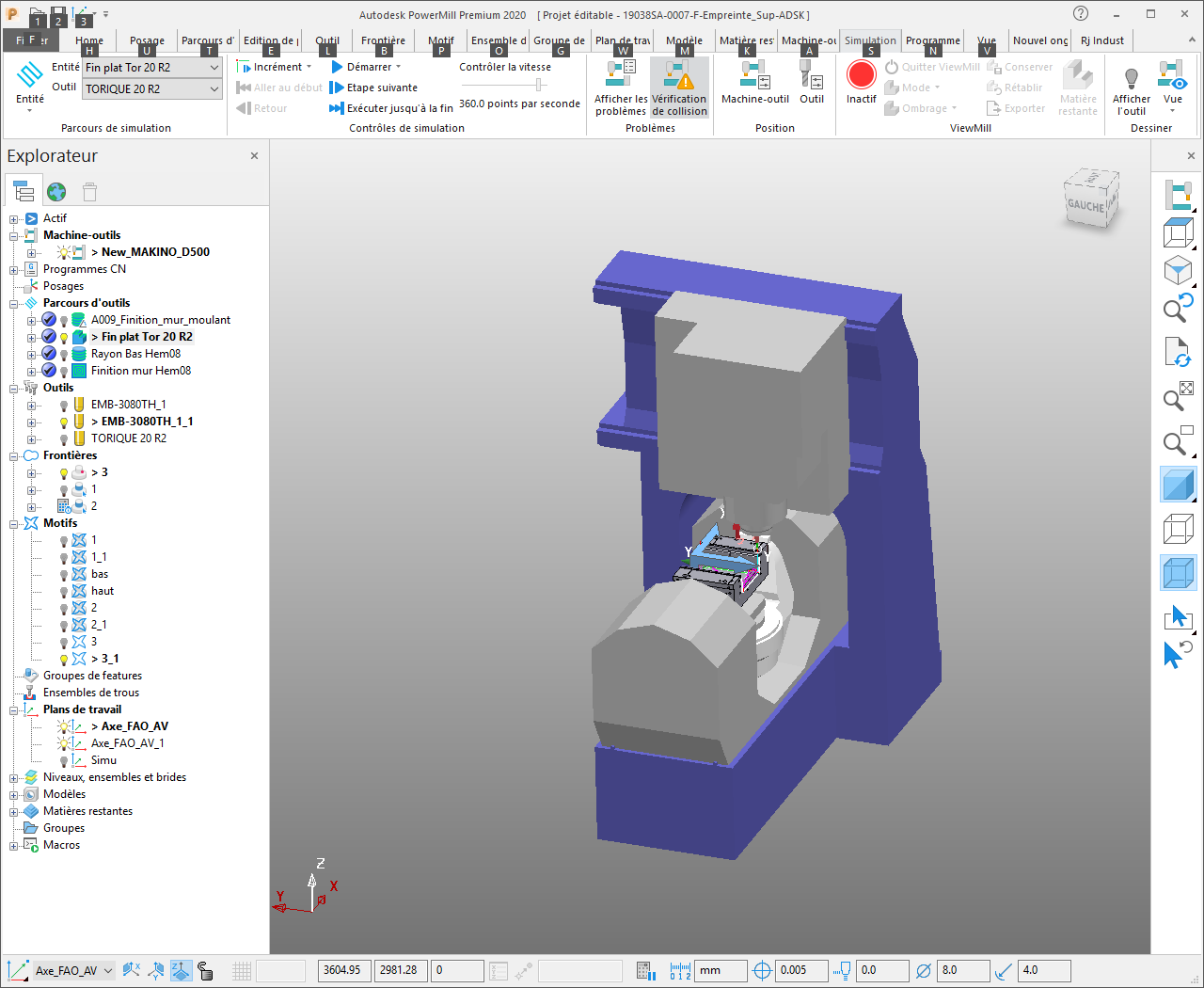Switch to the Frontière ribbon tab
The height and width of the screenshot is (988, 1204).
coord(383,40)
